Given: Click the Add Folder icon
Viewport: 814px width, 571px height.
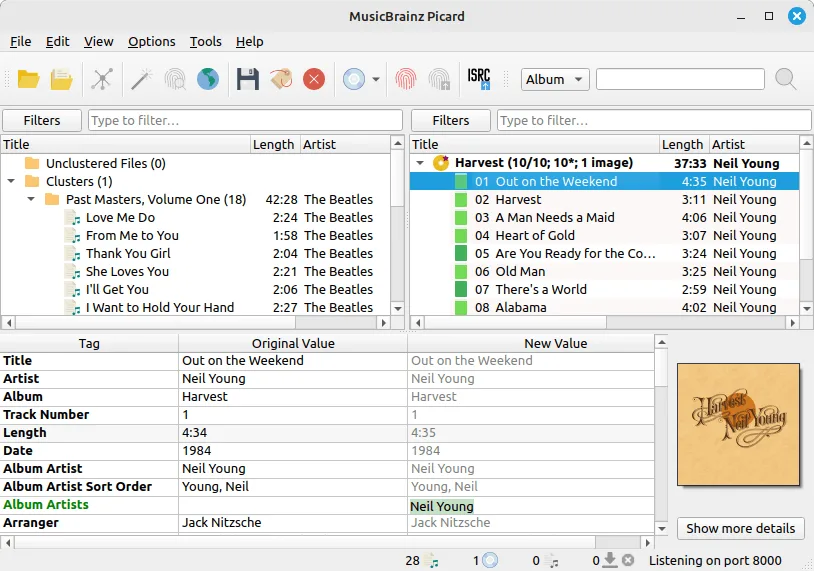Looking at the screenshot, I should (28, 79).
